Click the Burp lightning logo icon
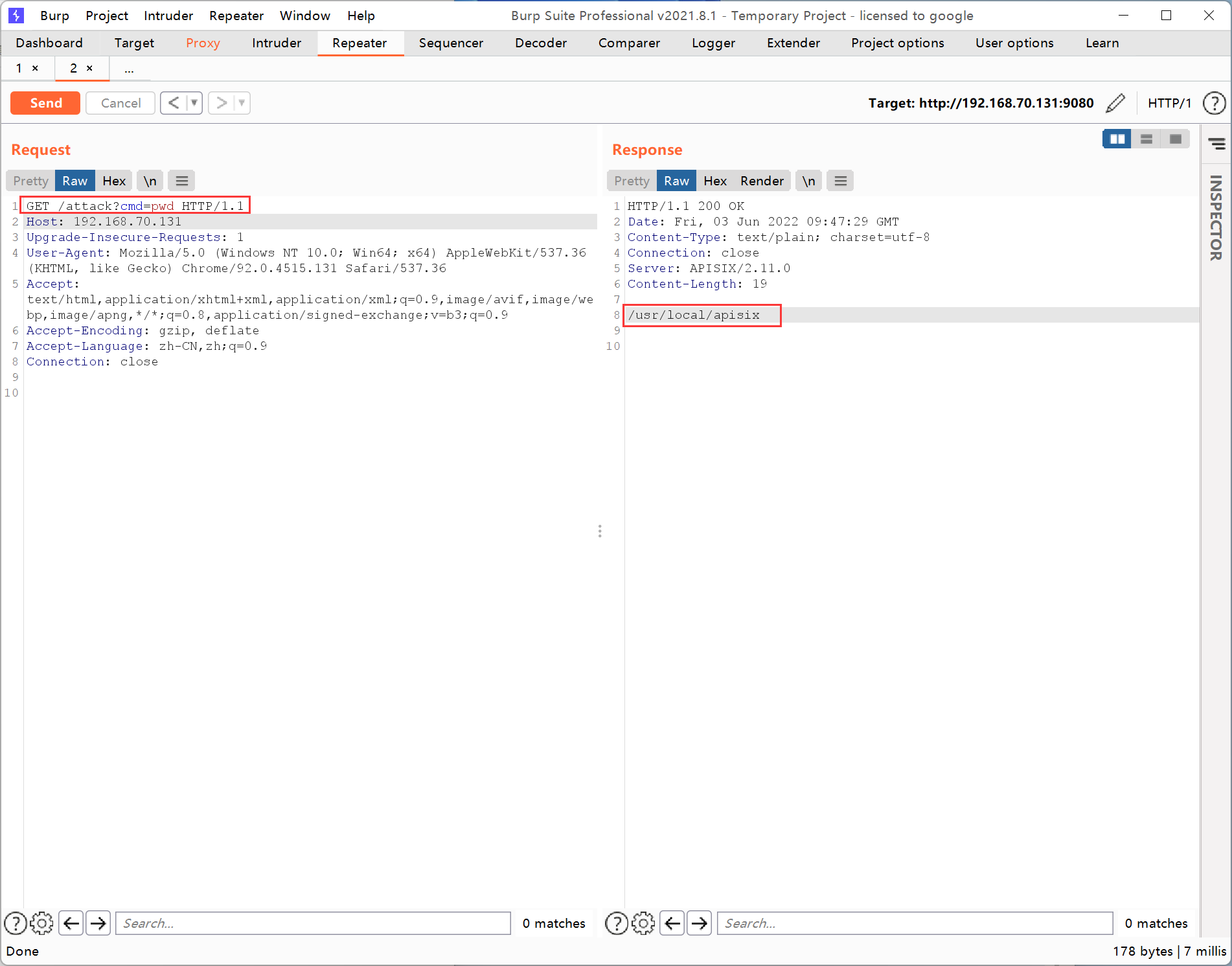 tap(16, 15)
